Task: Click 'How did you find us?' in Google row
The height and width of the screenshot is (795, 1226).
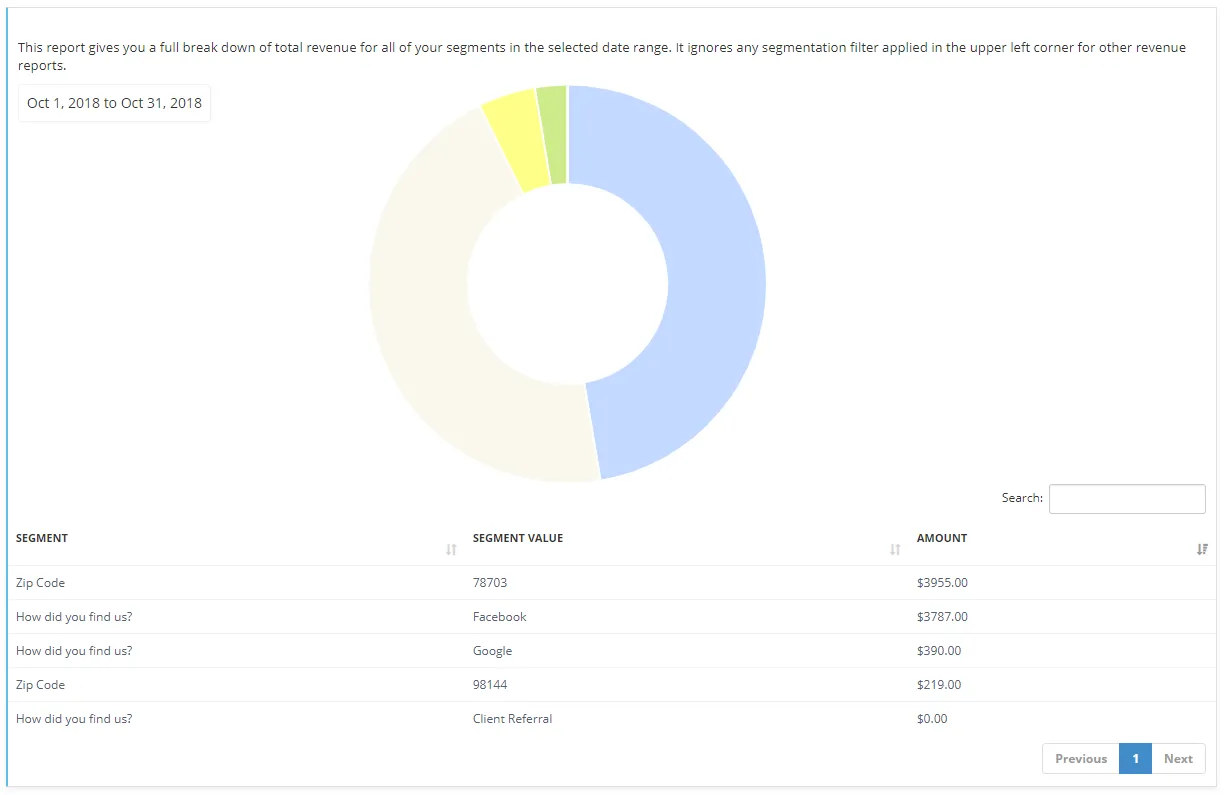Action: tap(74, 651)
